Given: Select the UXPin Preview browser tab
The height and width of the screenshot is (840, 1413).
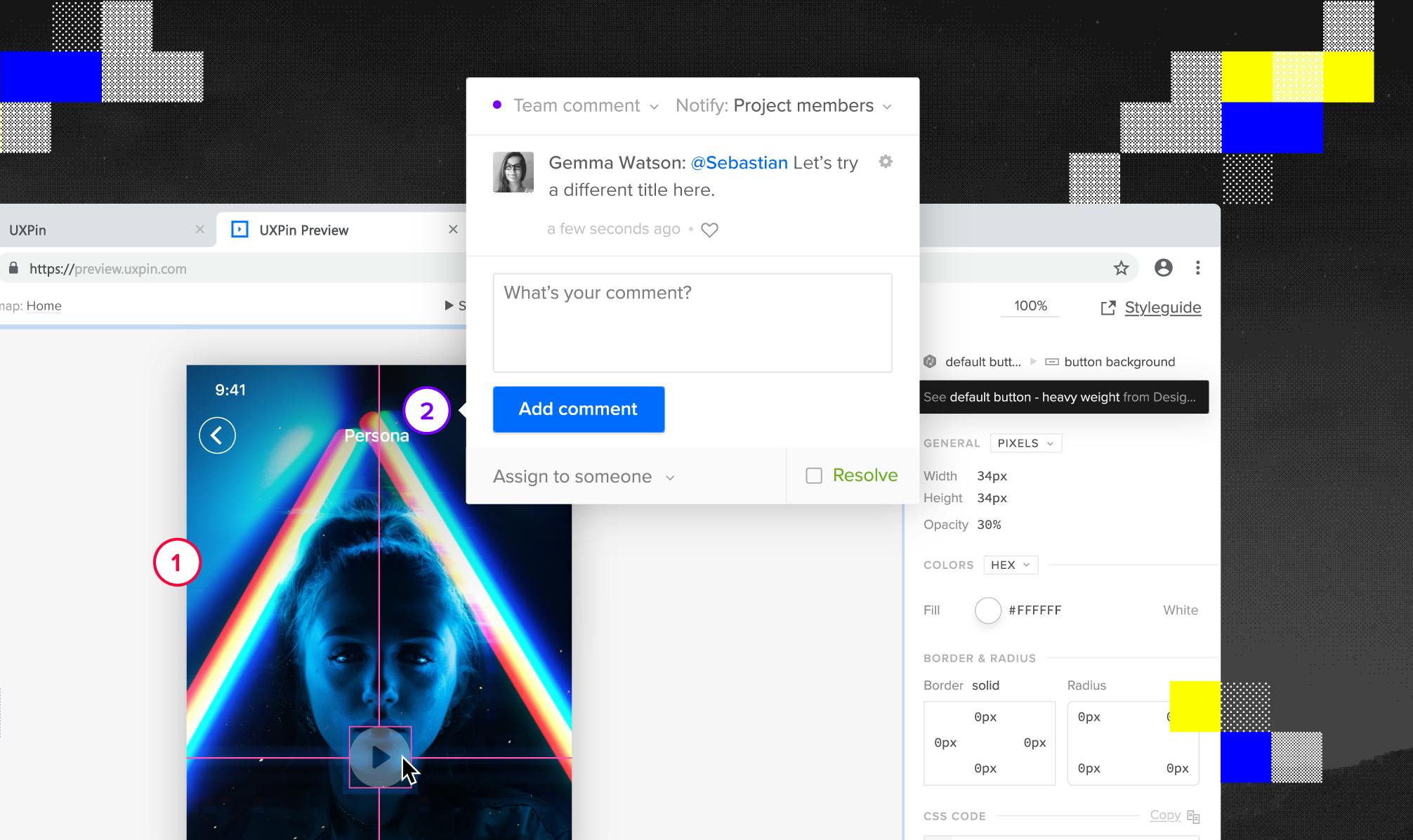Looking at the screenshot, I should tap(342, 230).
